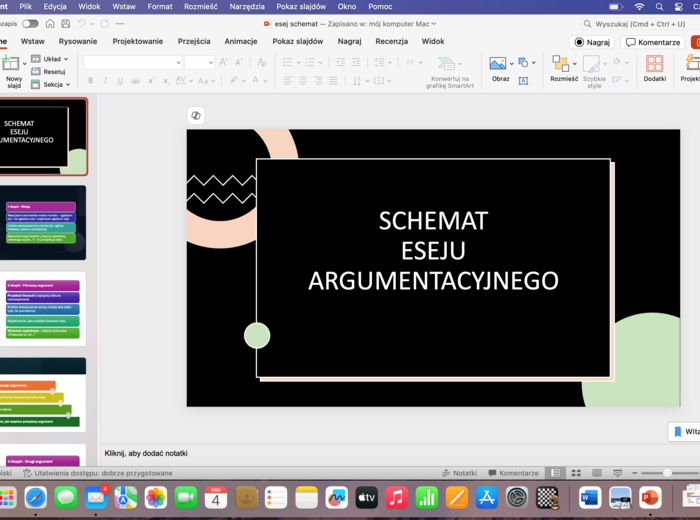Image resolution: width=700 pixels, height=520 pixels.
Task: Click the home icon in the title toolbar
Action: [x=50, y=24]
